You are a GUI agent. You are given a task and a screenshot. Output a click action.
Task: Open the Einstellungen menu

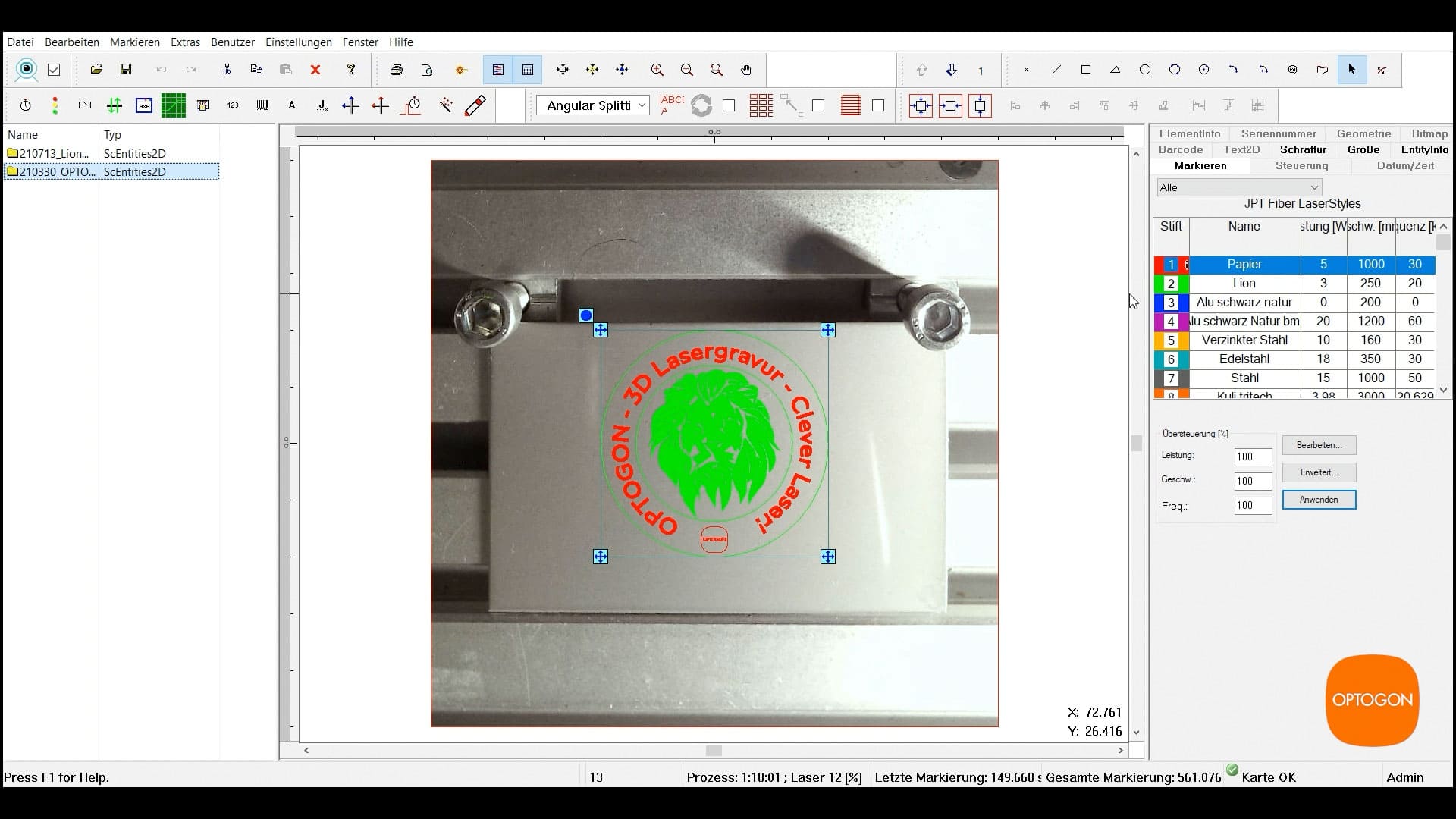(299, 42)
